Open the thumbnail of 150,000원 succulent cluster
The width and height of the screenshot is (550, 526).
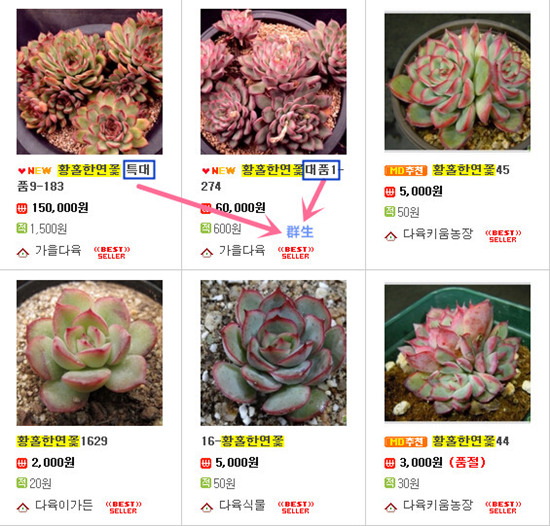(89, 82)
